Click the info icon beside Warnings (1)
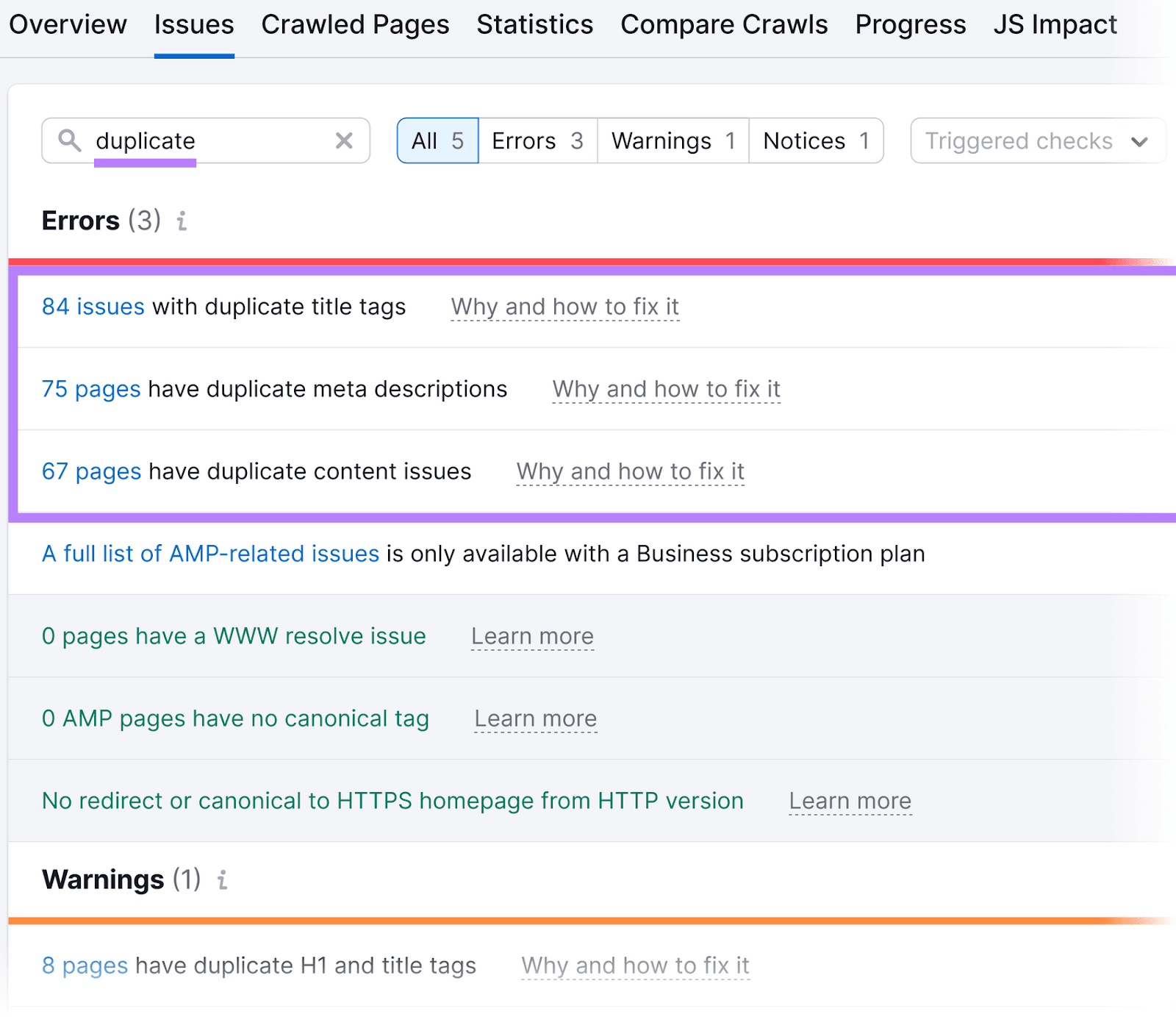Viewport: 1176px width, 1017px height. point(221,879)
